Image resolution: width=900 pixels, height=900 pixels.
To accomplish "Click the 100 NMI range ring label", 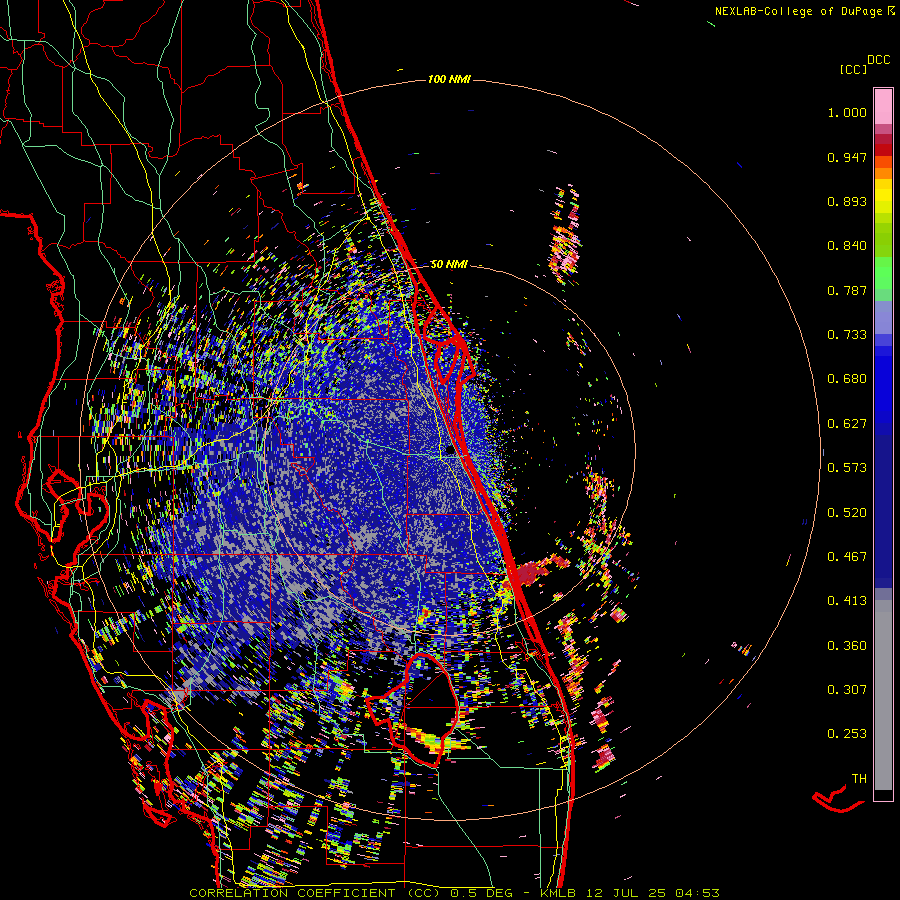I will tap(449, 79).
